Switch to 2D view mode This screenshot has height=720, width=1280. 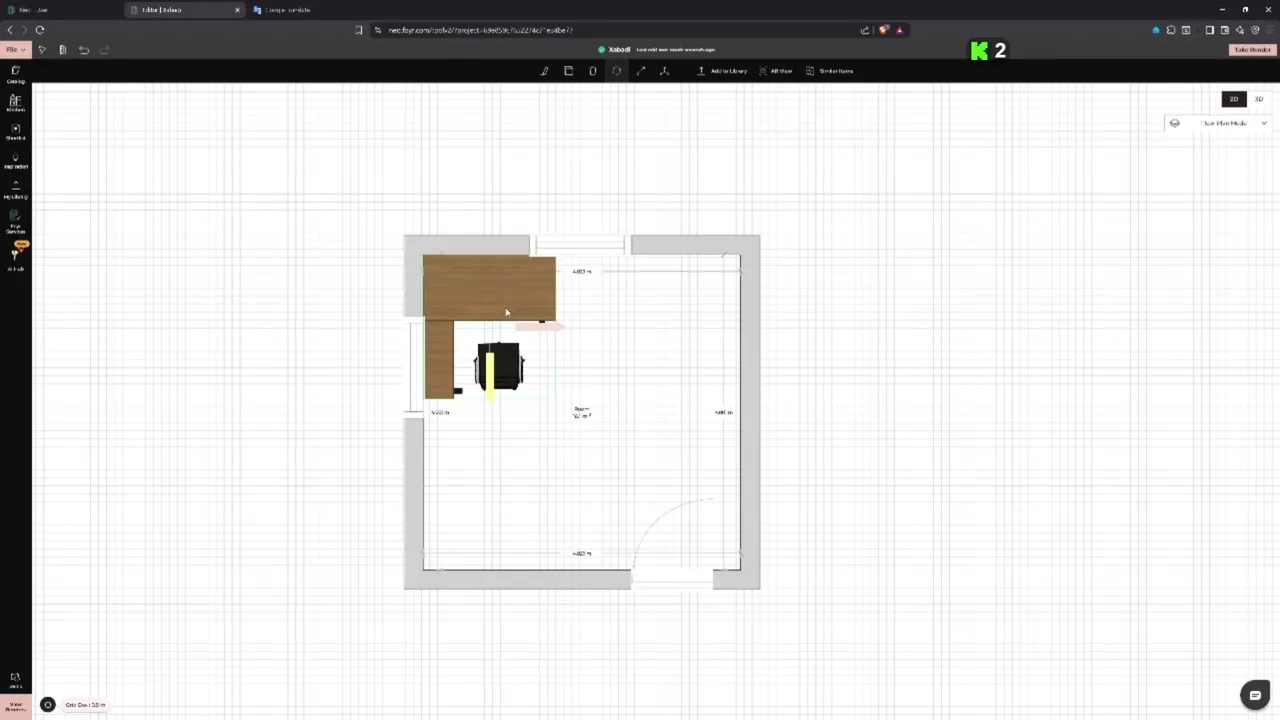(1234, 99)
